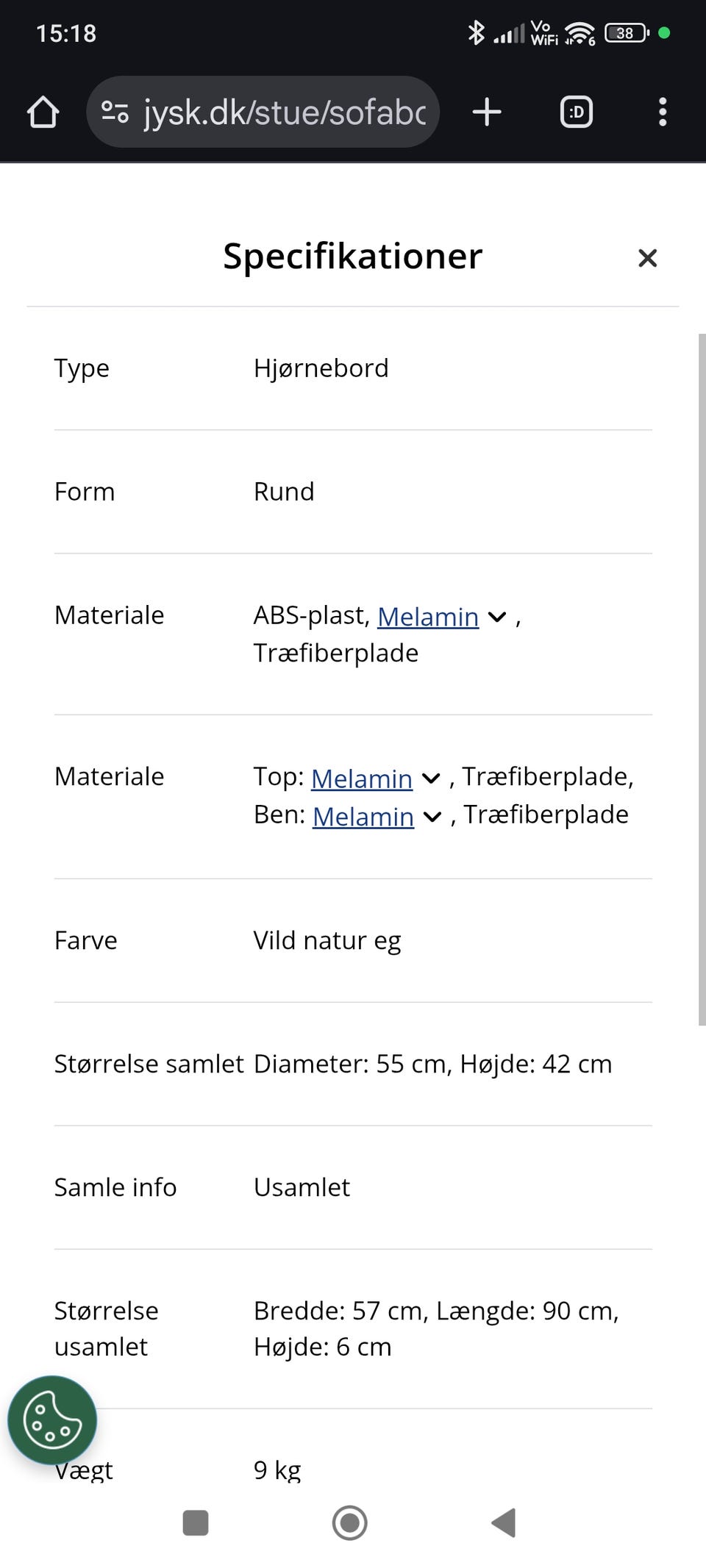706x1568 pixels.
Task: Click the site permissions icon in address bar
Action: [114, 112]
